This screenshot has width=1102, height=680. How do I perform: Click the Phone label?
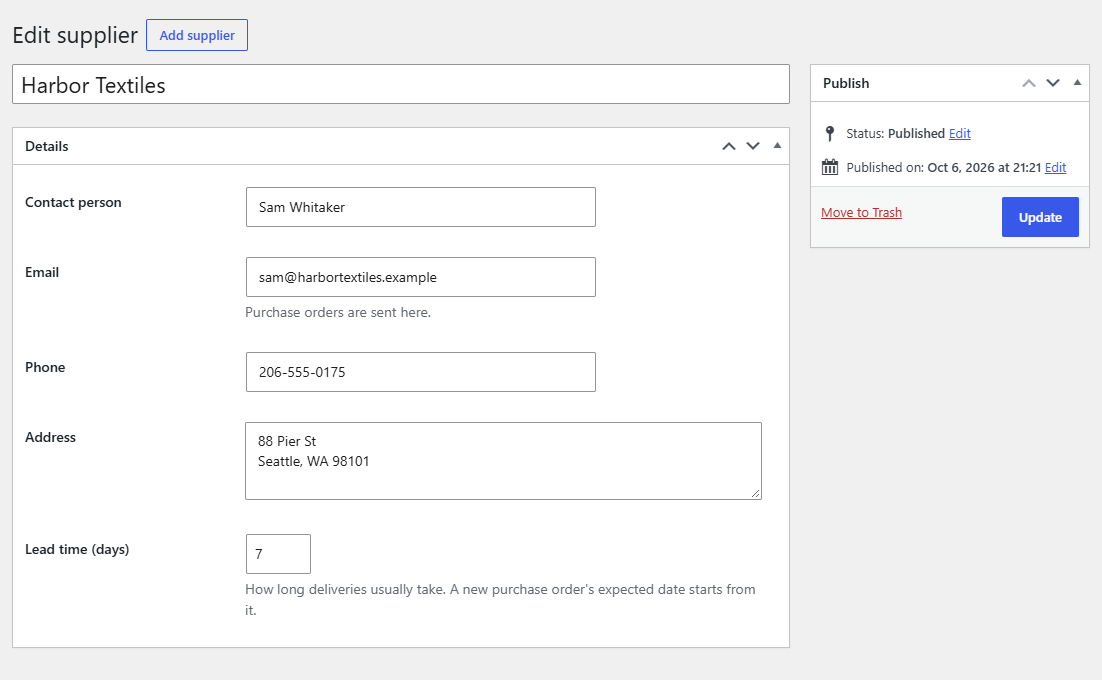click(45, 367)
